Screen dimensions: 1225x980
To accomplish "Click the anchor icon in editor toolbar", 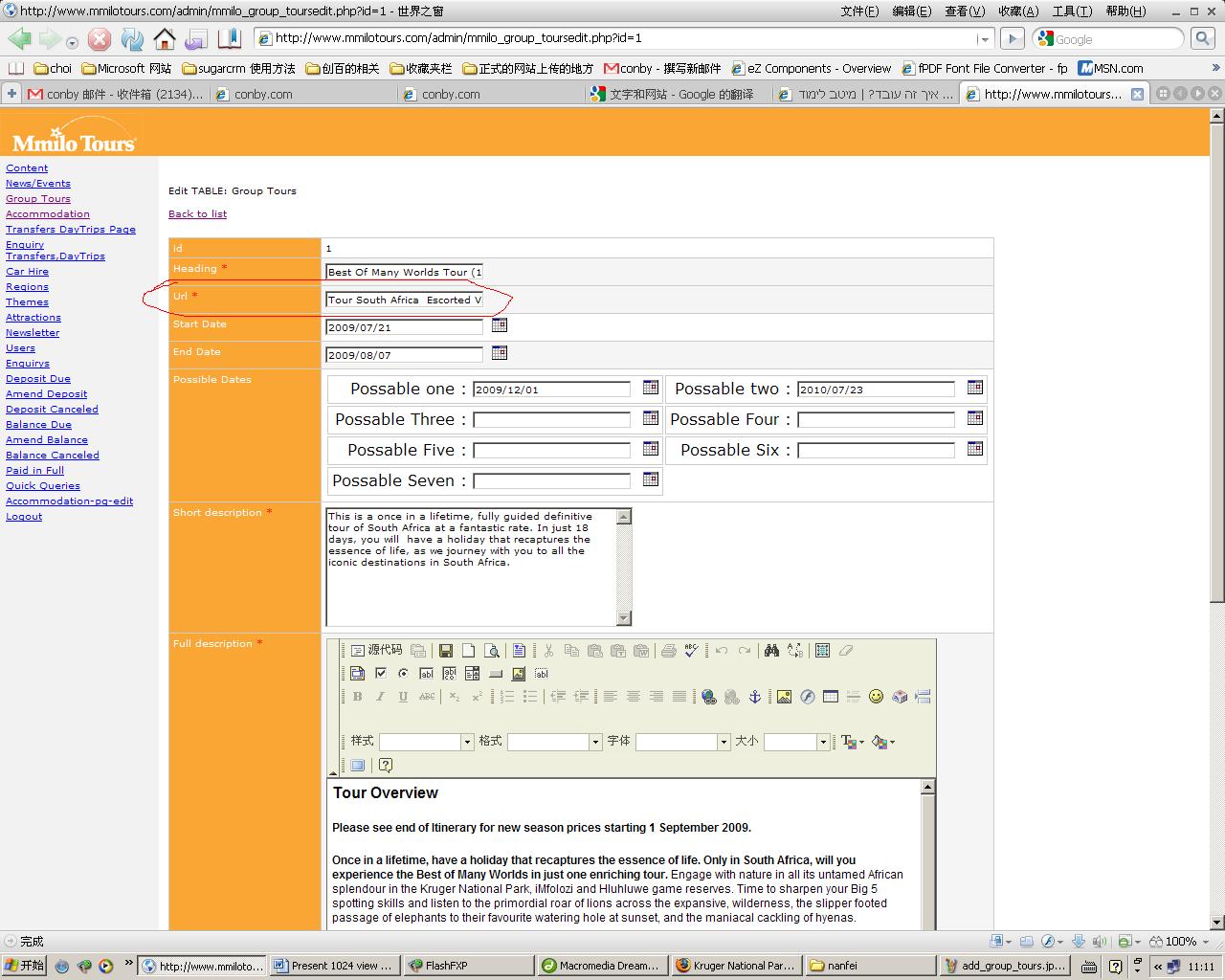I will click(755, 697).
